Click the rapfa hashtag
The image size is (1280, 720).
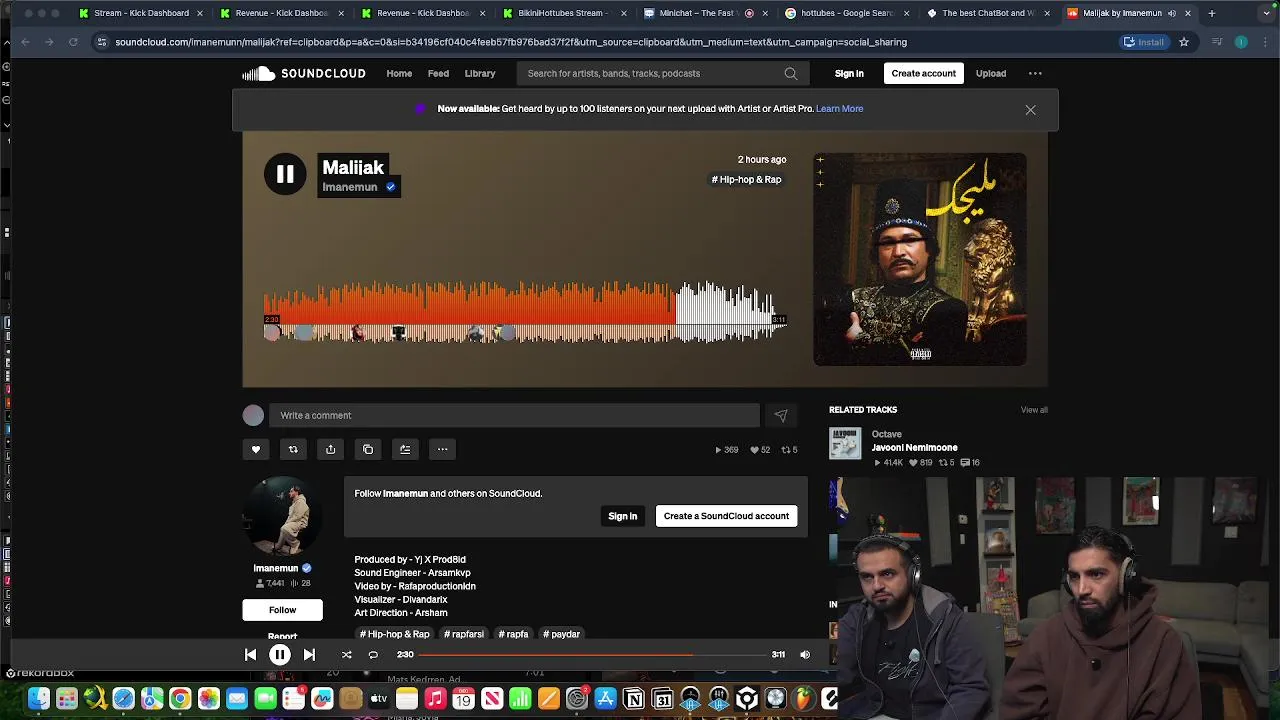[513, 634]
